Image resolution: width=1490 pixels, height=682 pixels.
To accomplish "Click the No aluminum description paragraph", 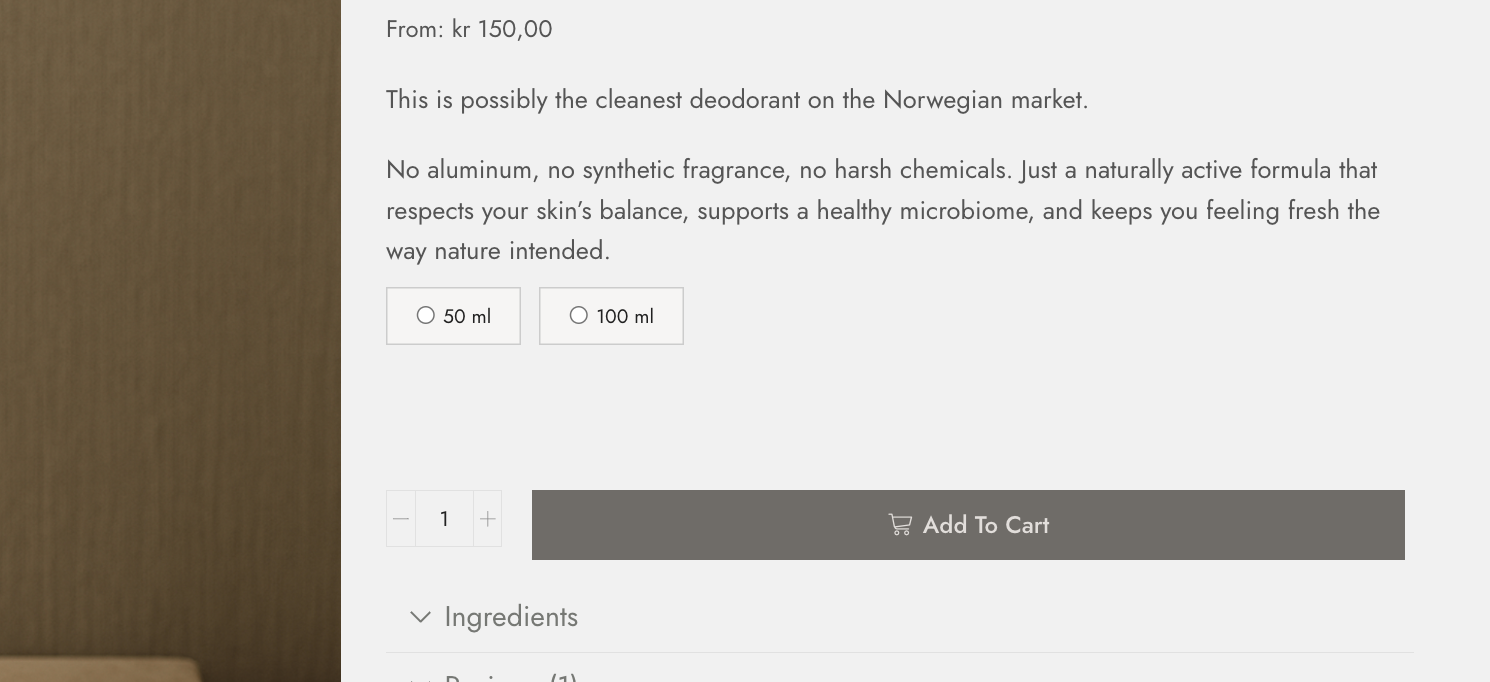I will (x=883, y=210).
